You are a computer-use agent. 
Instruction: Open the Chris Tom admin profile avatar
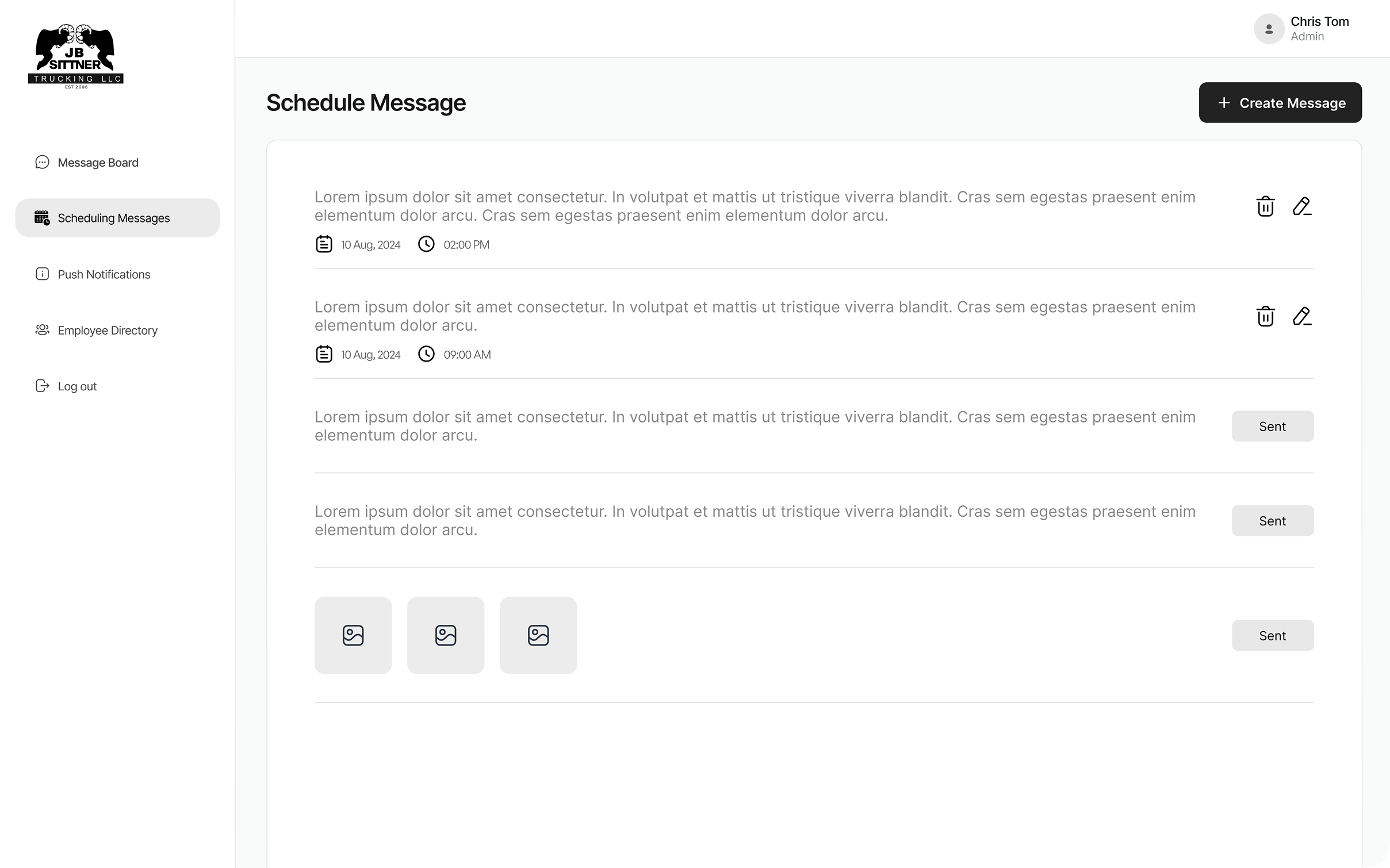point(1269,28)
